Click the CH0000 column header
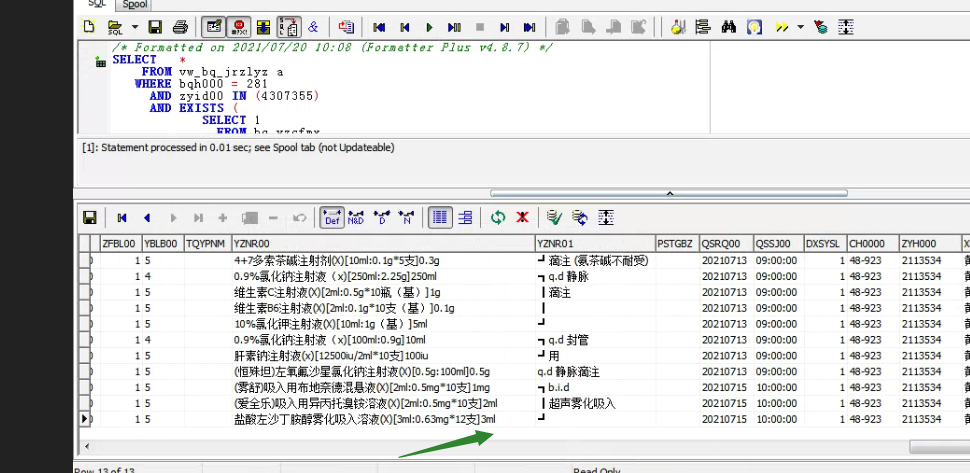The image size is (970, 473). (x=872, y=244)
